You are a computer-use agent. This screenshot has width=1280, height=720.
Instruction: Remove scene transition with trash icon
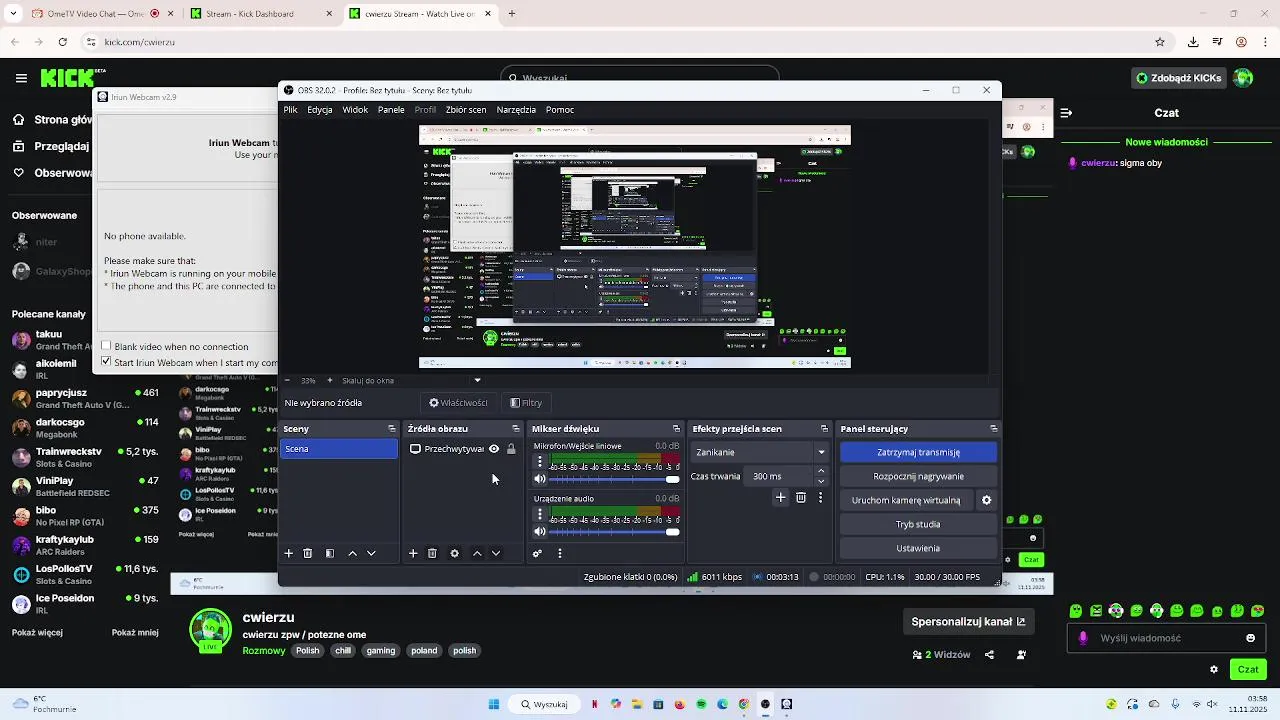click(801, 497)
